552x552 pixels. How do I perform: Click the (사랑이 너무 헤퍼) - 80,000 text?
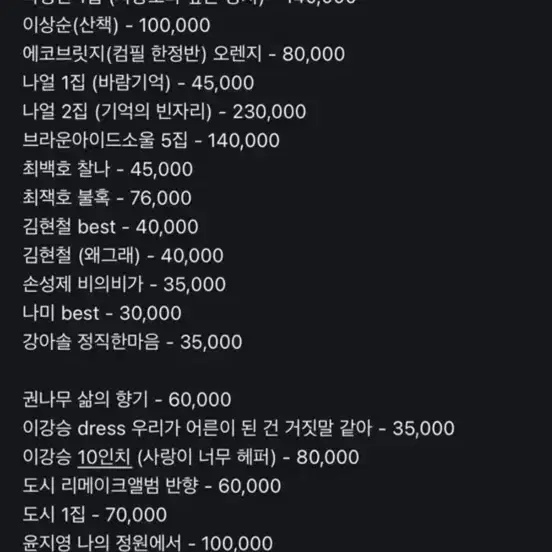[248, 457]
